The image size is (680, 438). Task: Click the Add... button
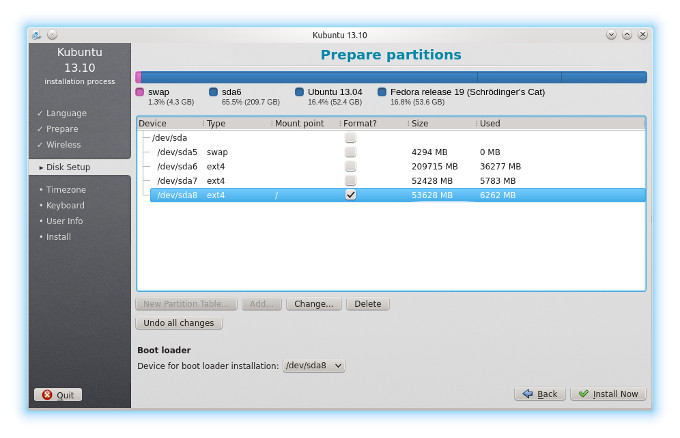click(262, 304)
